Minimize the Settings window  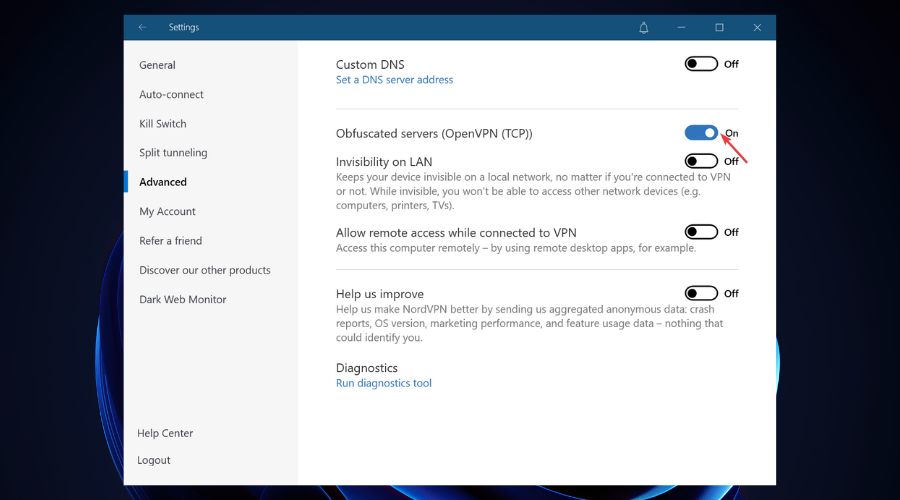681,27
